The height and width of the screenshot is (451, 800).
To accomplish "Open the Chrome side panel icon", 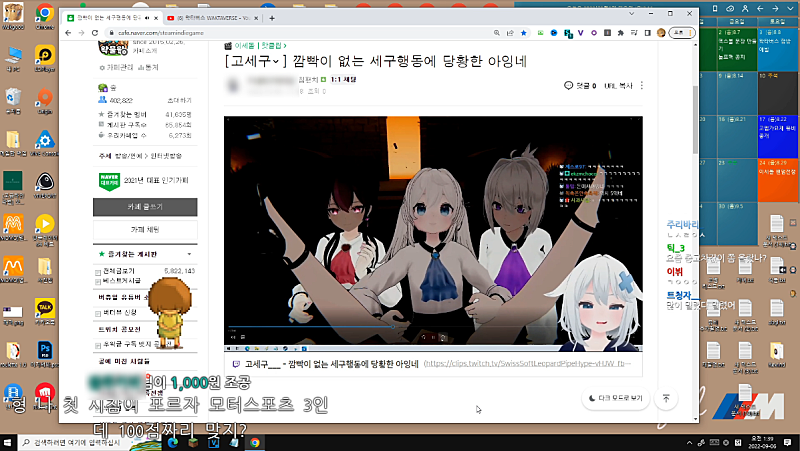I will [x=647, y=33].
